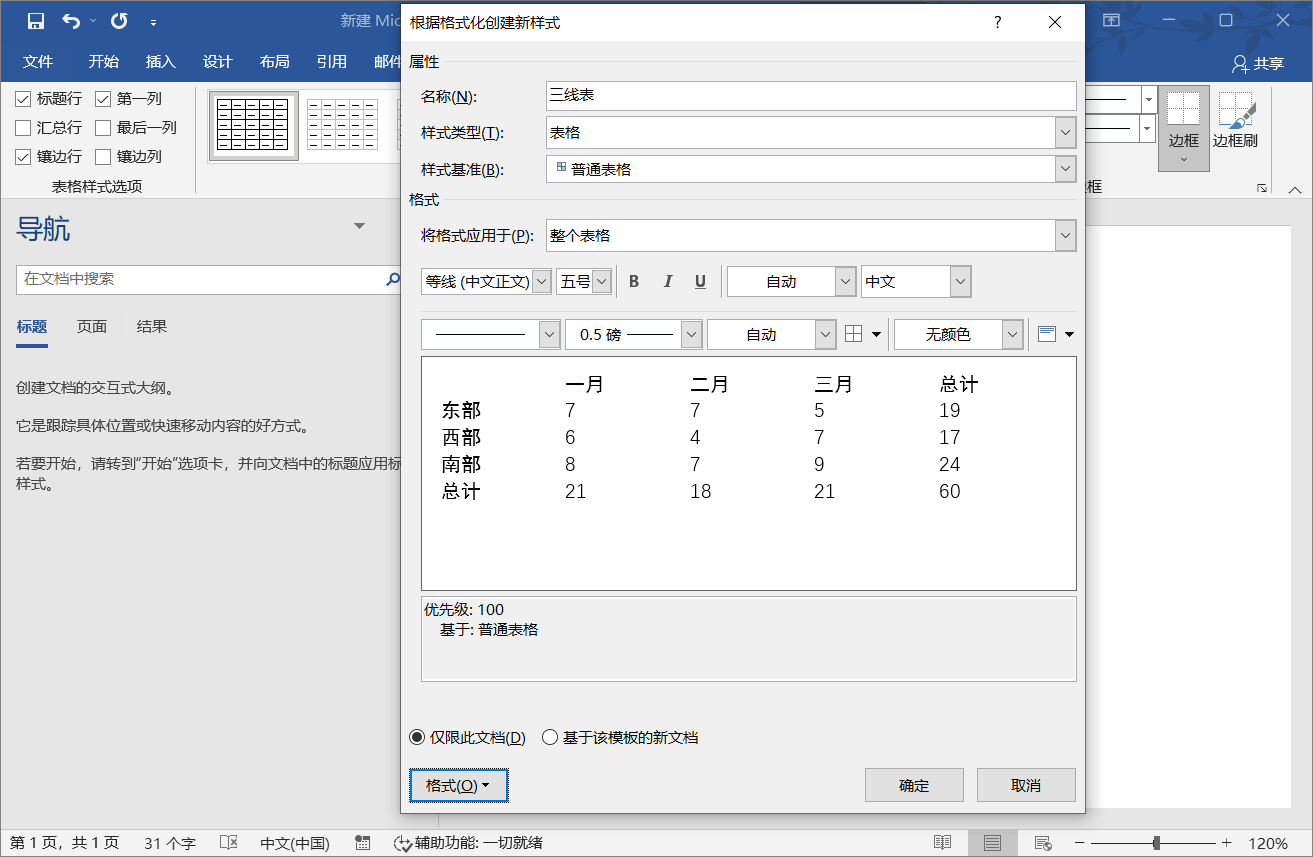
Task: Open the 引用 ribbon tab
Action: tap(331, 62)
